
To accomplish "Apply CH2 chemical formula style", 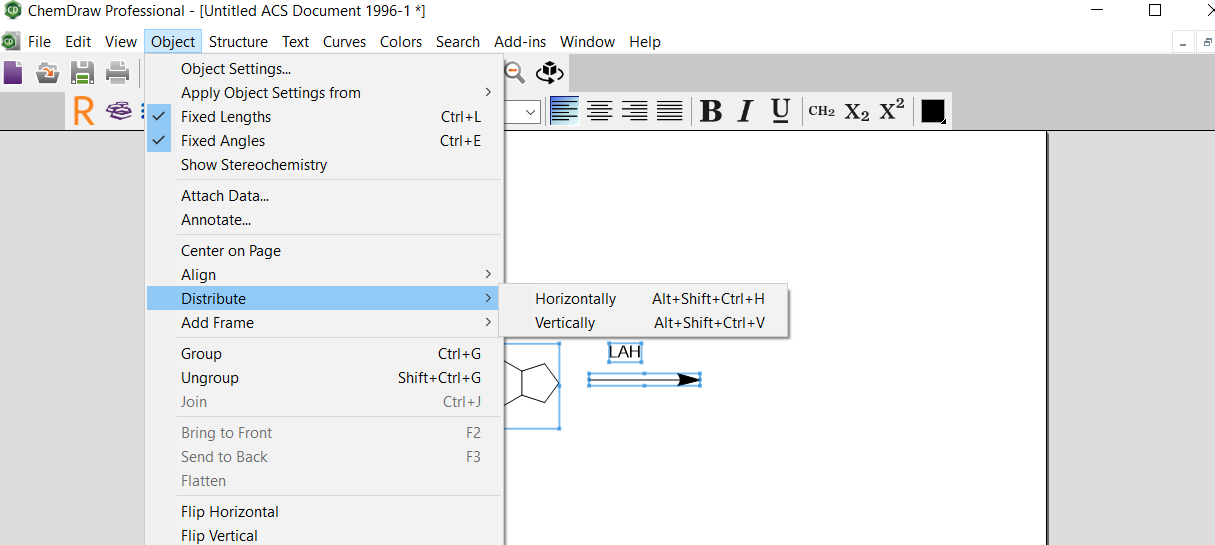I will [822, 111].
